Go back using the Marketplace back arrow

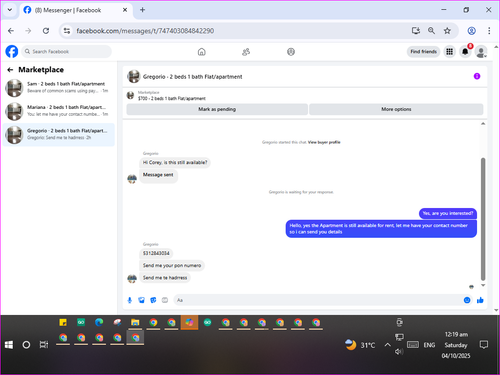[x=10, y=70]
